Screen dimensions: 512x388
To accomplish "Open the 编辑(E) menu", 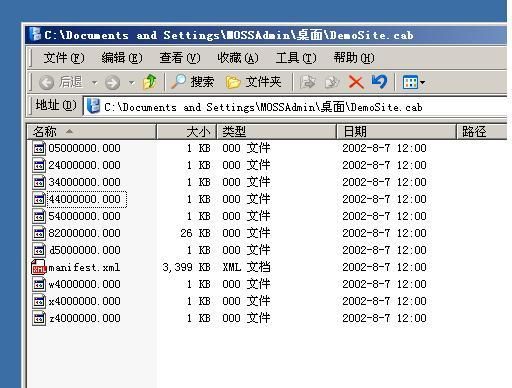I will pos(122,58).
